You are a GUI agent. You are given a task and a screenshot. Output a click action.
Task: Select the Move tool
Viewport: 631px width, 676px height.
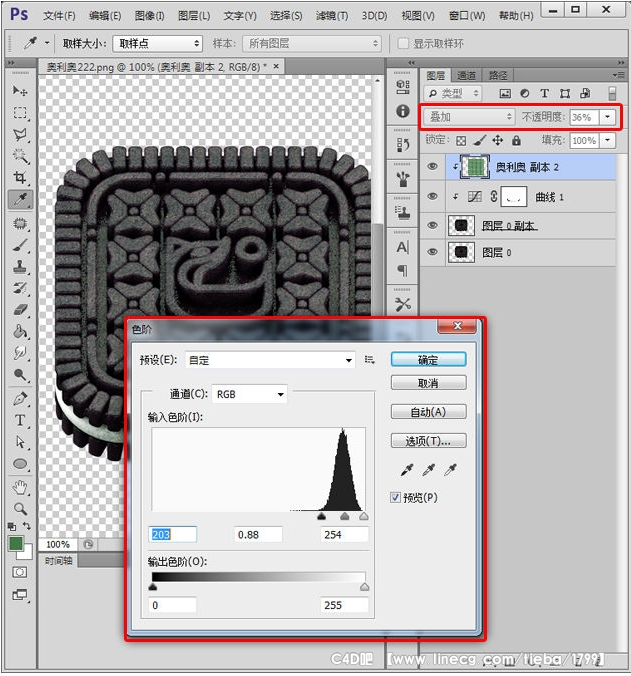click(20, 91)
